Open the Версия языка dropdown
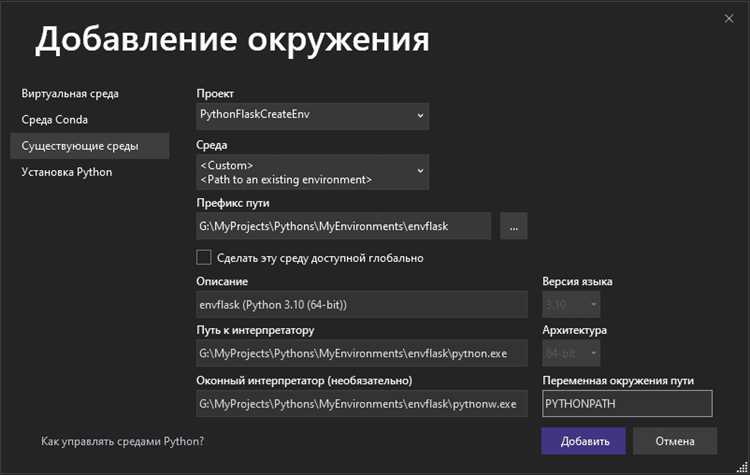Image resolution: width=750 pixels, height=475 pixels. 571,305
